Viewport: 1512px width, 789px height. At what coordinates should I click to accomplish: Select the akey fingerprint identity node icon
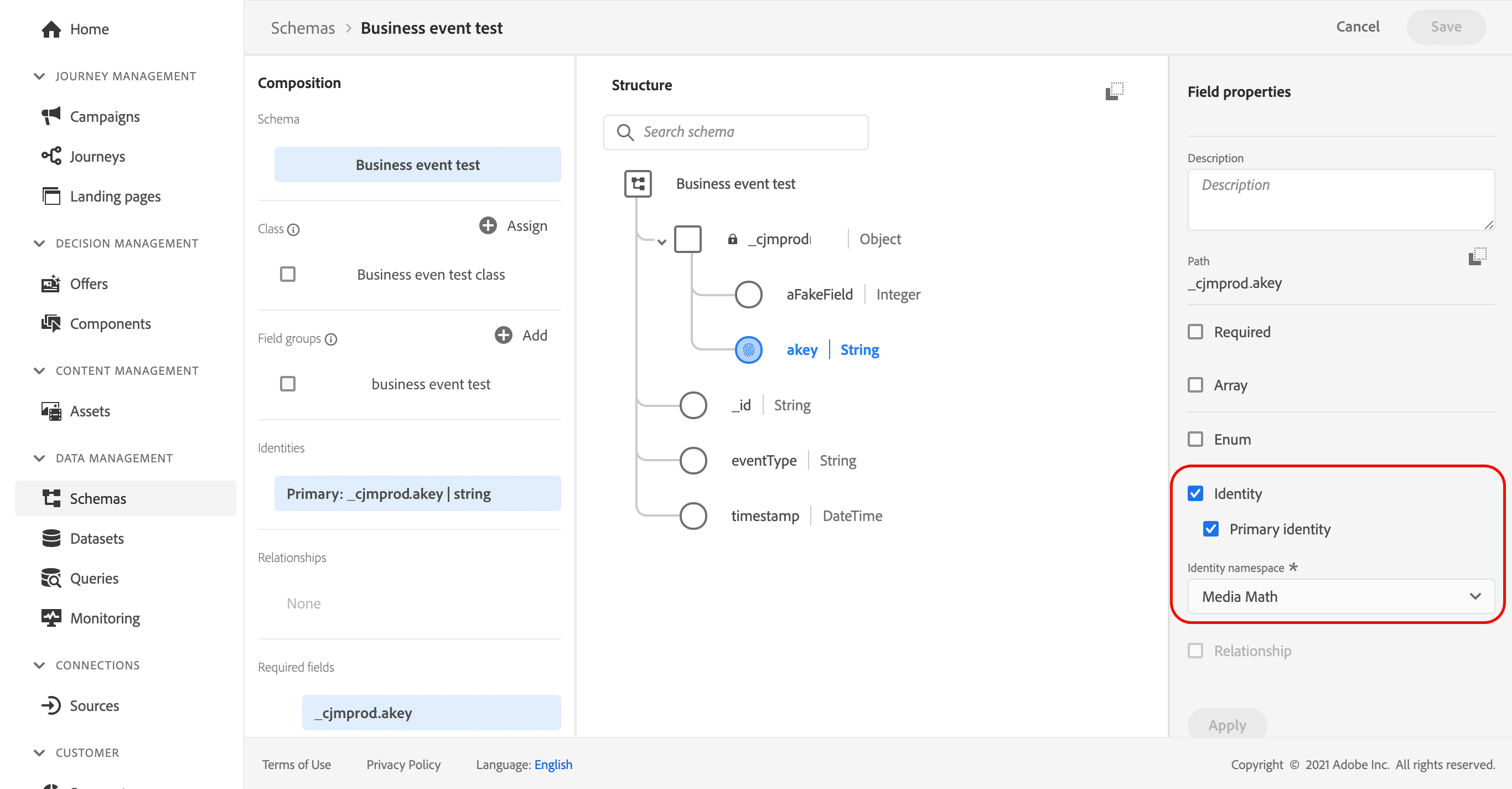748,350
